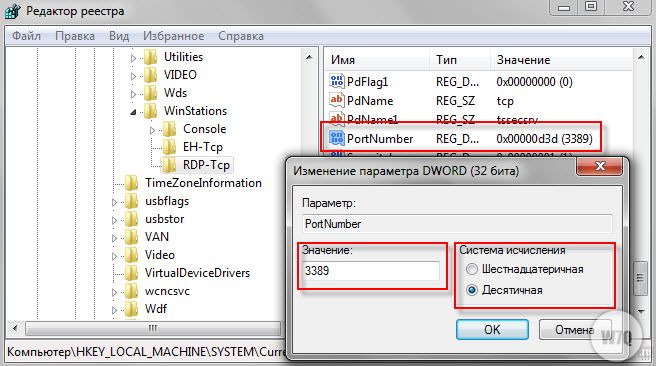The height and width of the screenshot is (366, 656).
Task: Expand the usbflags tree node arrow
Action: (x=115, y=202)
